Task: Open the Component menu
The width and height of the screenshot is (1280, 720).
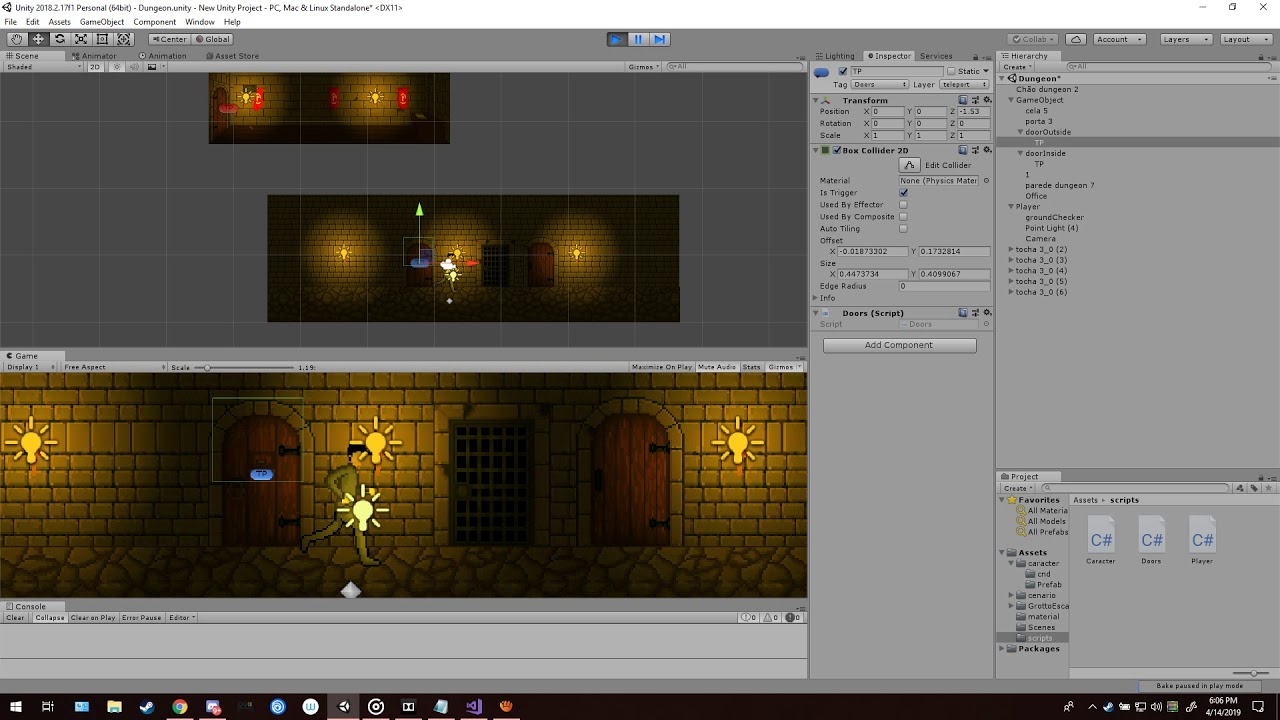Action: tap(155, 22)
